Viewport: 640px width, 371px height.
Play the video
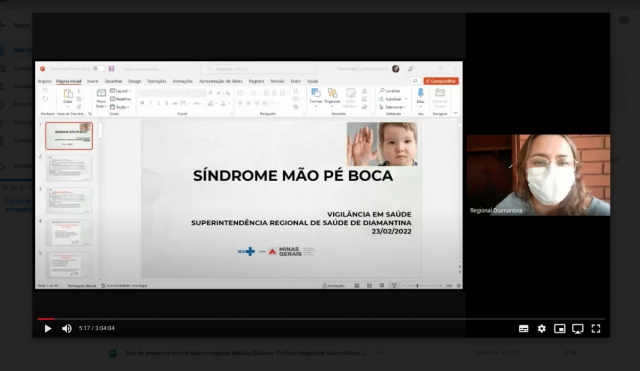point(48,329)
